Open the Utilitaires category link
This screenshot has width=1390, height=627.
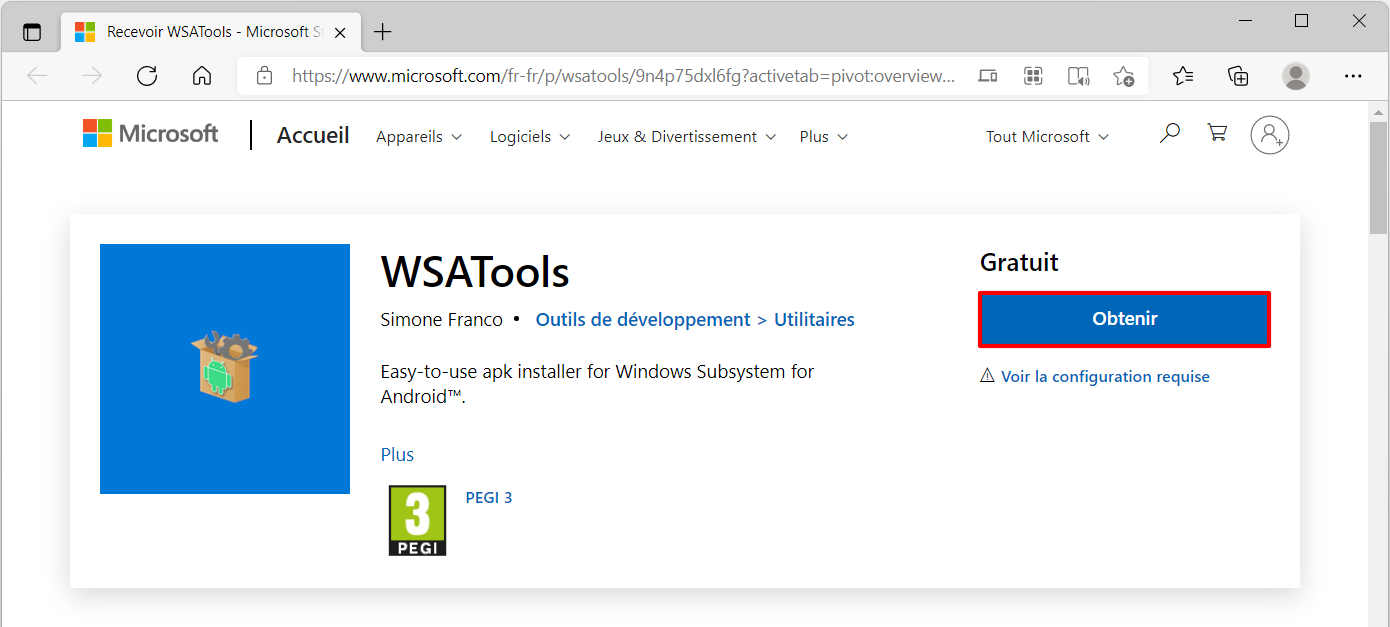point(814,320)
